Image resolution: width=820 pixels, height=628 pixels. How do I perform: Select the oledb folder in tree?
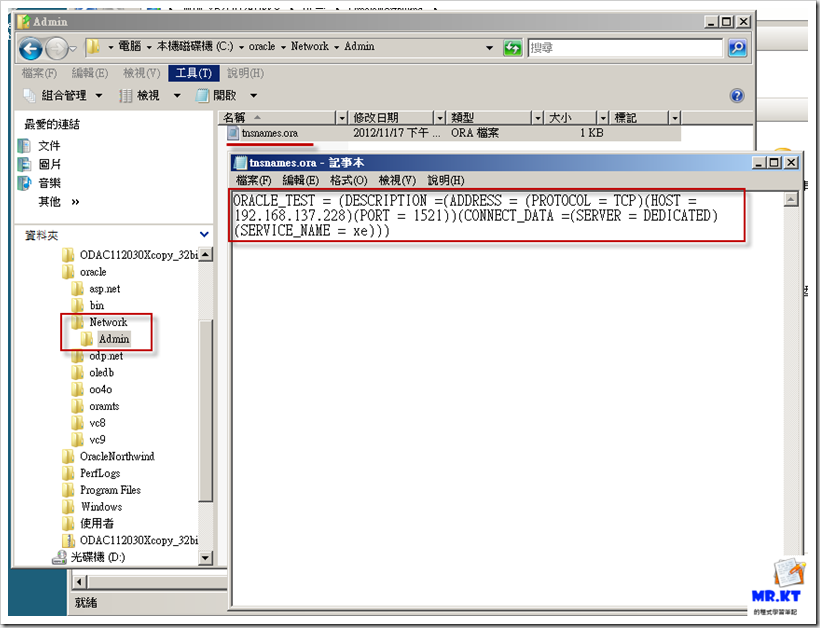tap(101, 373)
